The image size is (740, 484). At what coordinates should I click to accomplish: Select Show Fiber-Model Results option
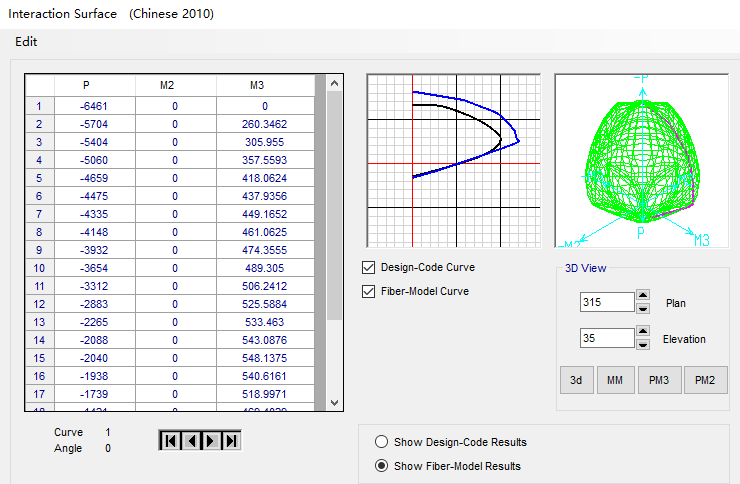(x=381, y=466)
